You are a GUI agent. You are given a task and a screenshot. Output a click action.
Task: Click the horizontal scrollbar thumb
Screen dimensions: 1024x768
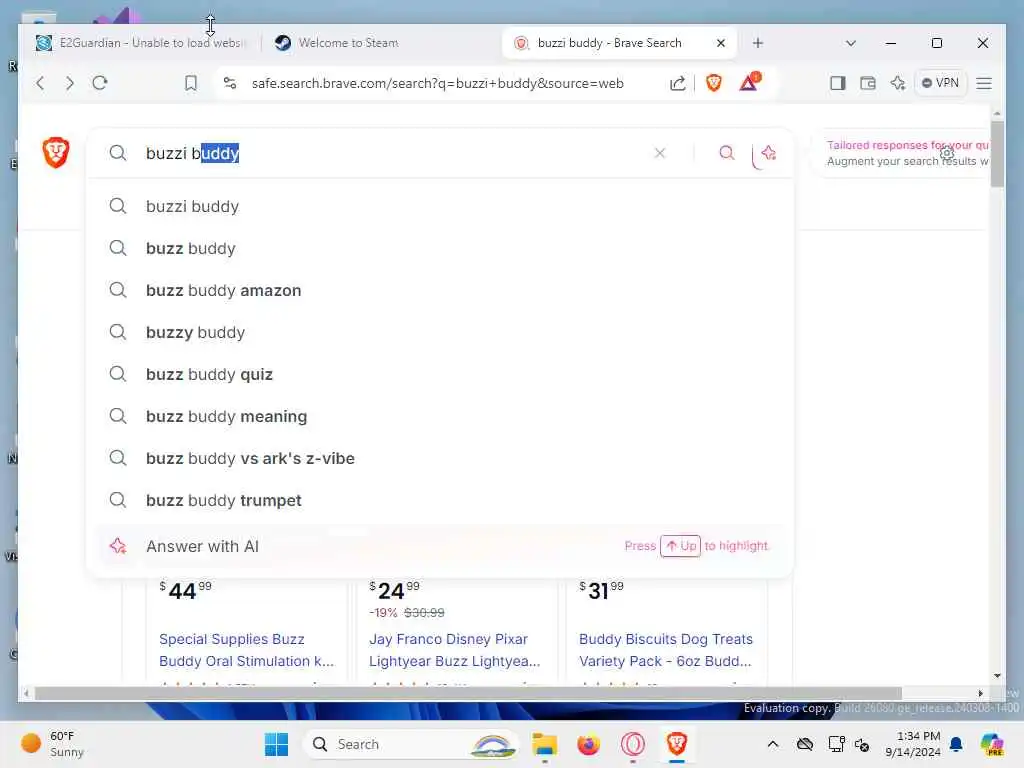pyautogui.click(x=468, y=694)
